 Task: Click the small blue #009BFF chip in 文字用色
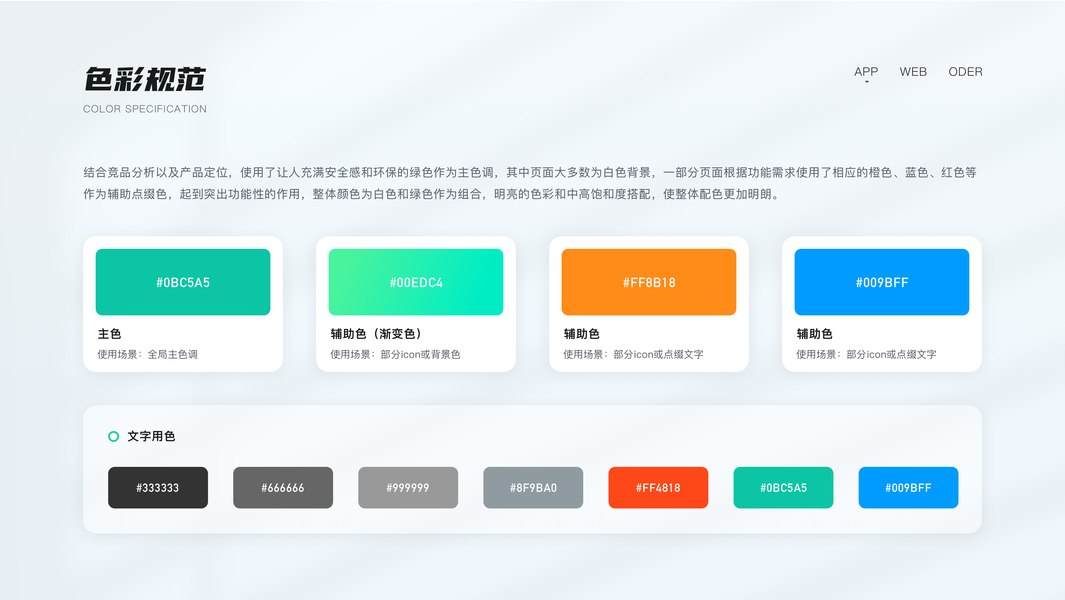click(908, 487)
